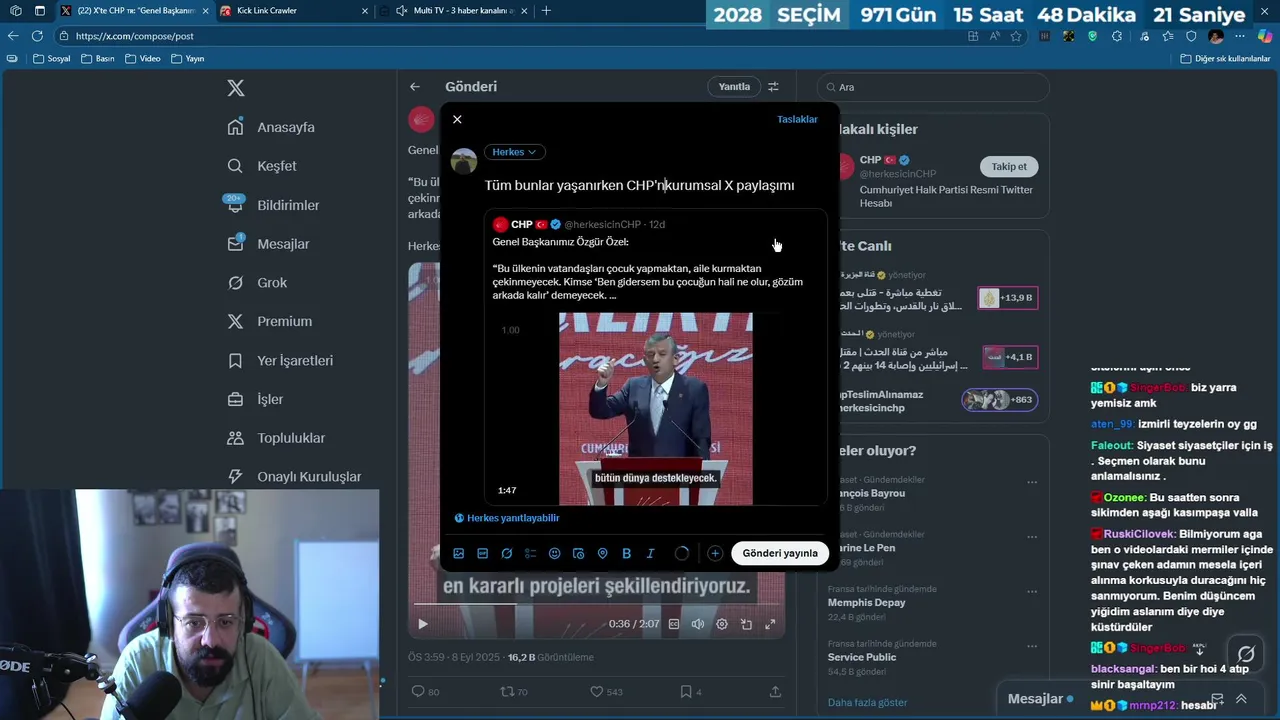
Task: Open Memphis Depay trend
Action: pos(867,603)
